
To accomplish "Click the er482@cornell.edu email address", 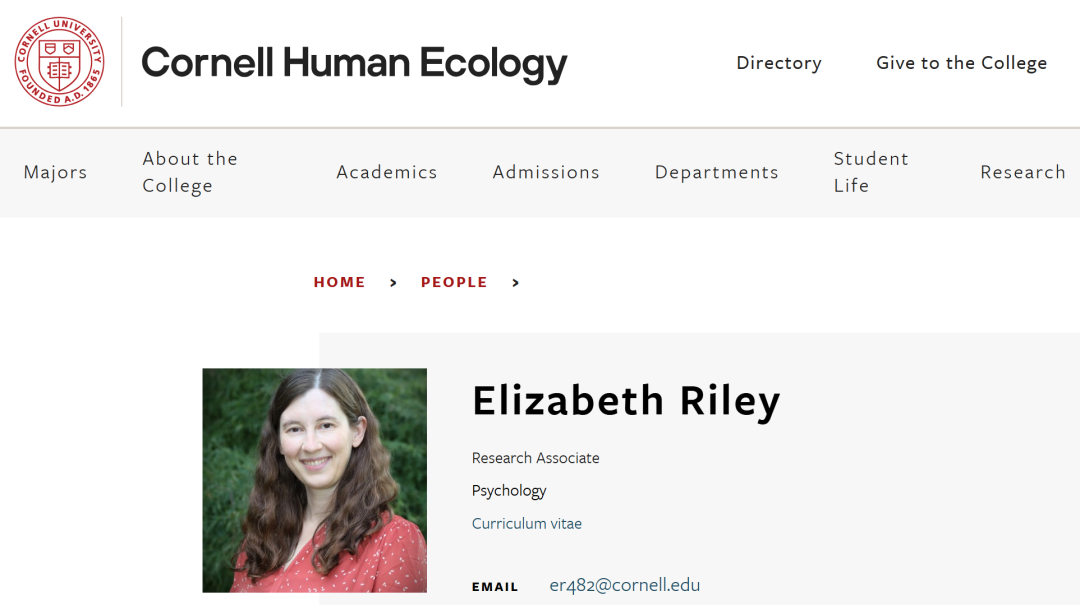I will pyautogui.click(x=625, y=585).
